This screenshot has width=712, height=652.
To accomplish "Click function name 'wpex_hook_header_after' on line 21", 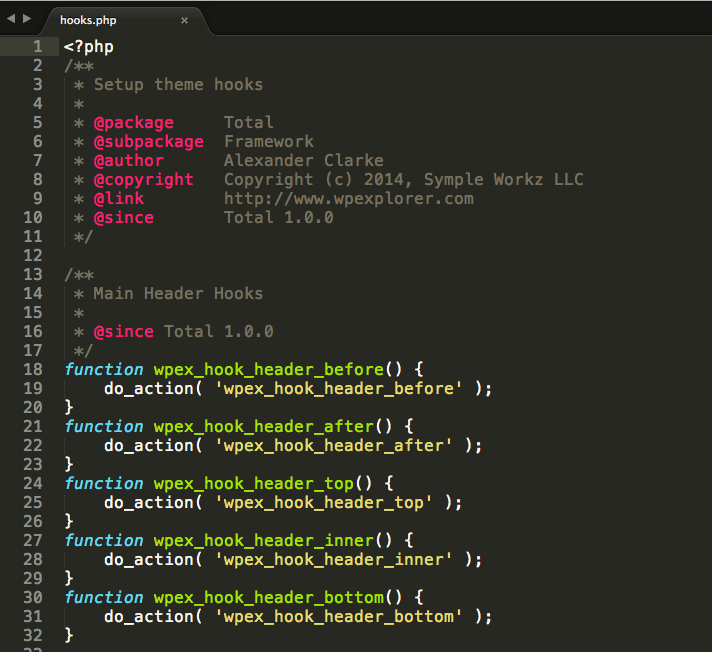I will click(x=264, y=427).
